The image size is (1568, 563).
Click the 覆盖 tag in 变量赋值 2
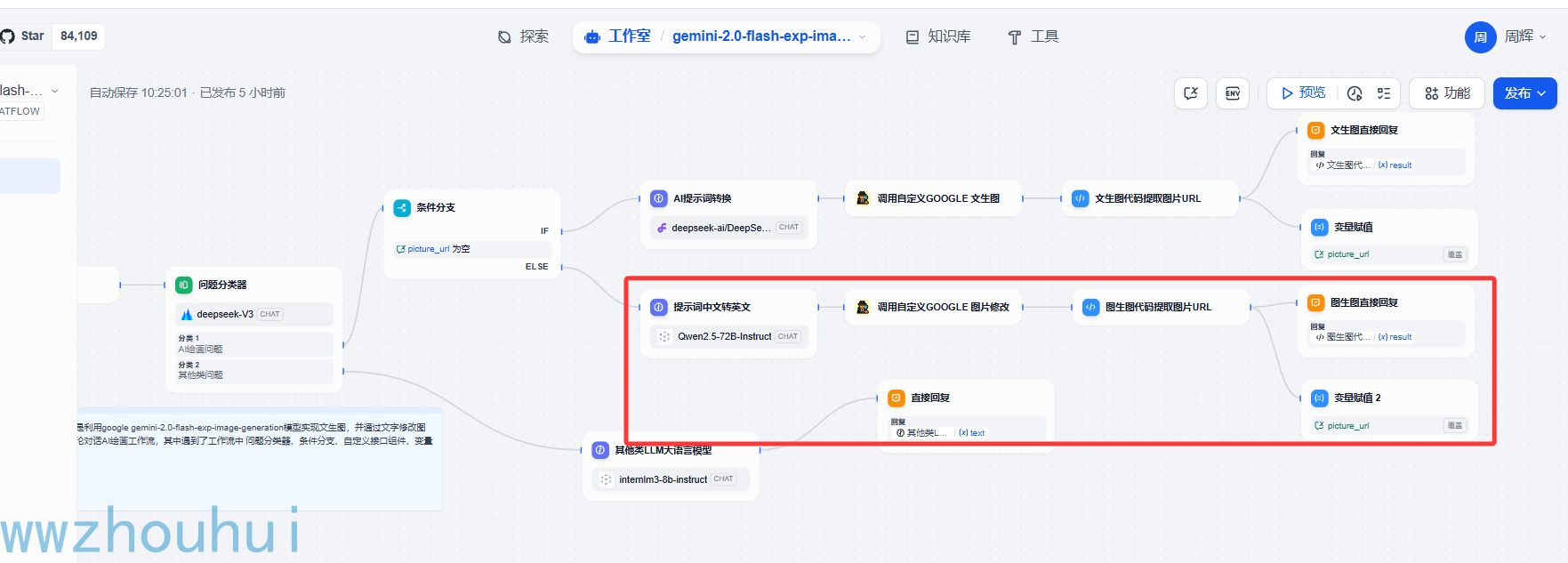click(x=1455, y=426)
